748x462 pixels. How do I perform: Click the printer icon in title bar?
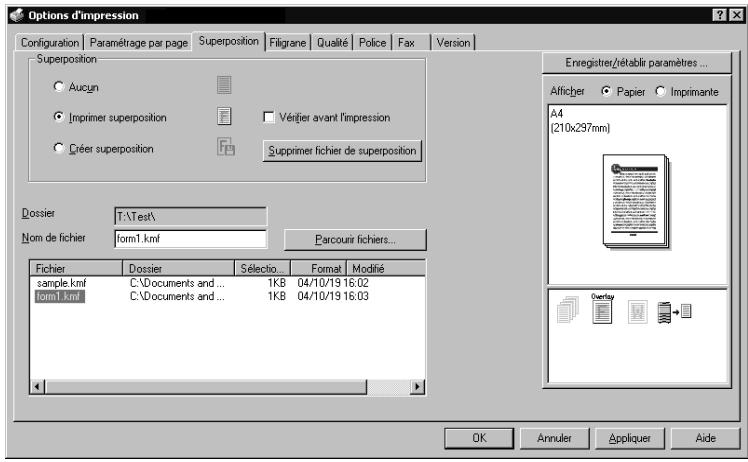[17, 15]
